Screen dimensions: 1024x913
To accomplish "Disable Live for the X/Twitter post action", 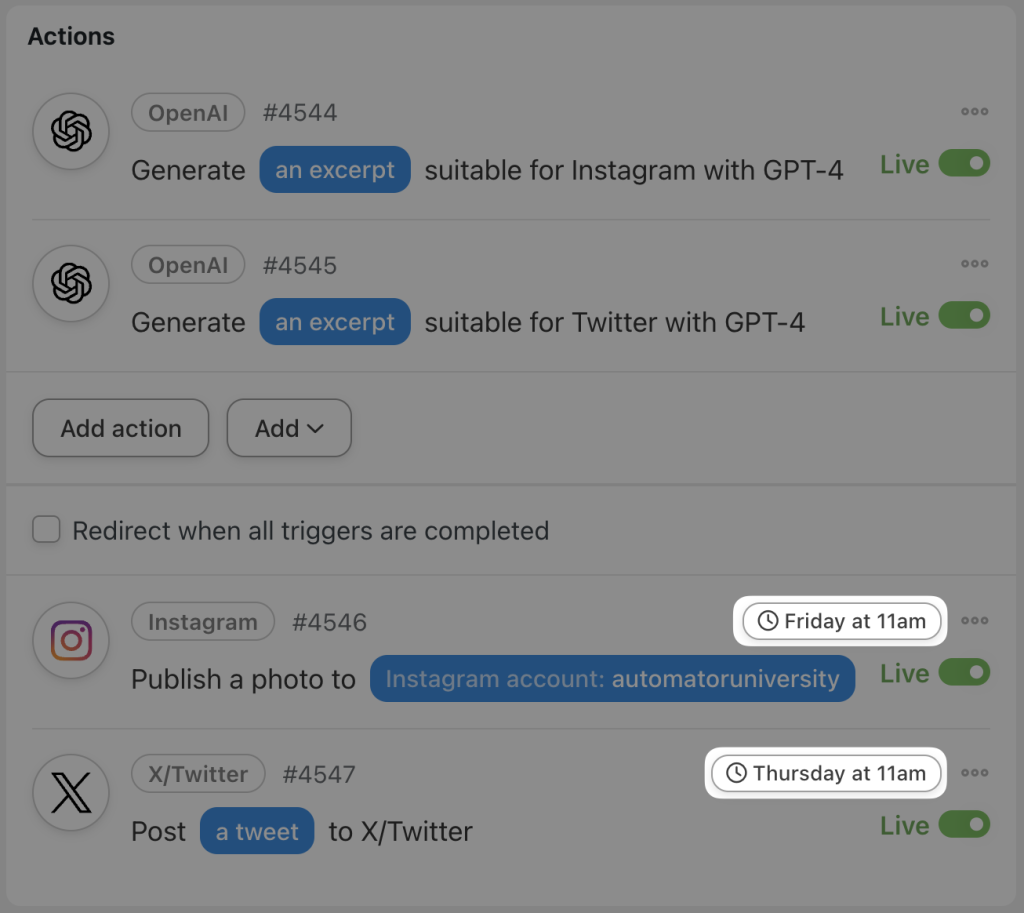I will pyautogui.click(x=963, y=825).
